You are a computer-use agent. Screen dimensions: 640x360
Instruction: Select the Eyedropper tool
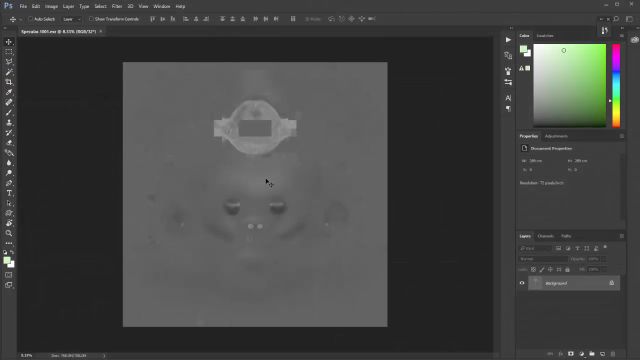[9, 92]
